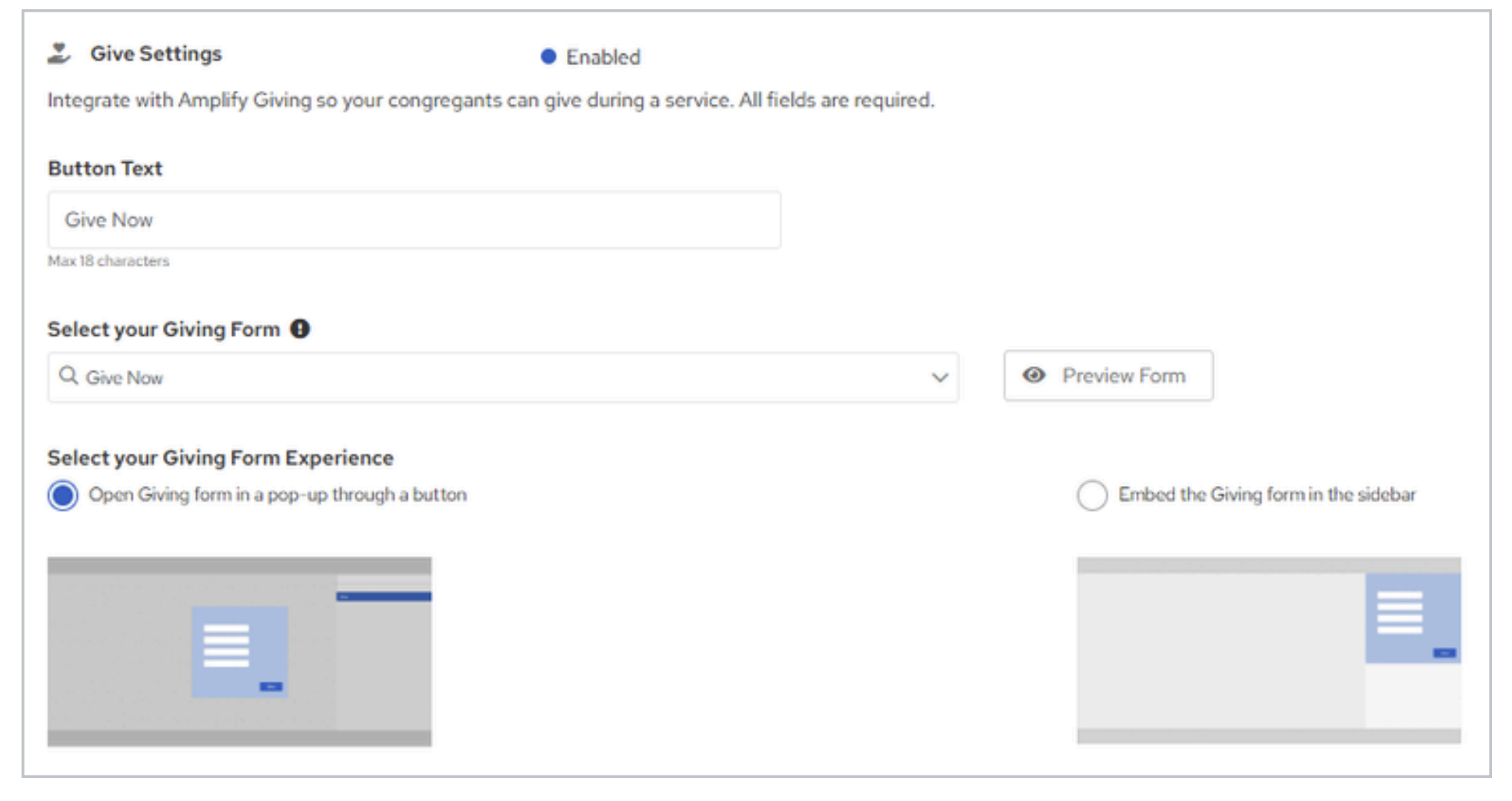The height and width of the screenshot is (801, 1512).
Task: Click the "Embed the Giving form in the sidebar" label
Action: pos(1267,494)
